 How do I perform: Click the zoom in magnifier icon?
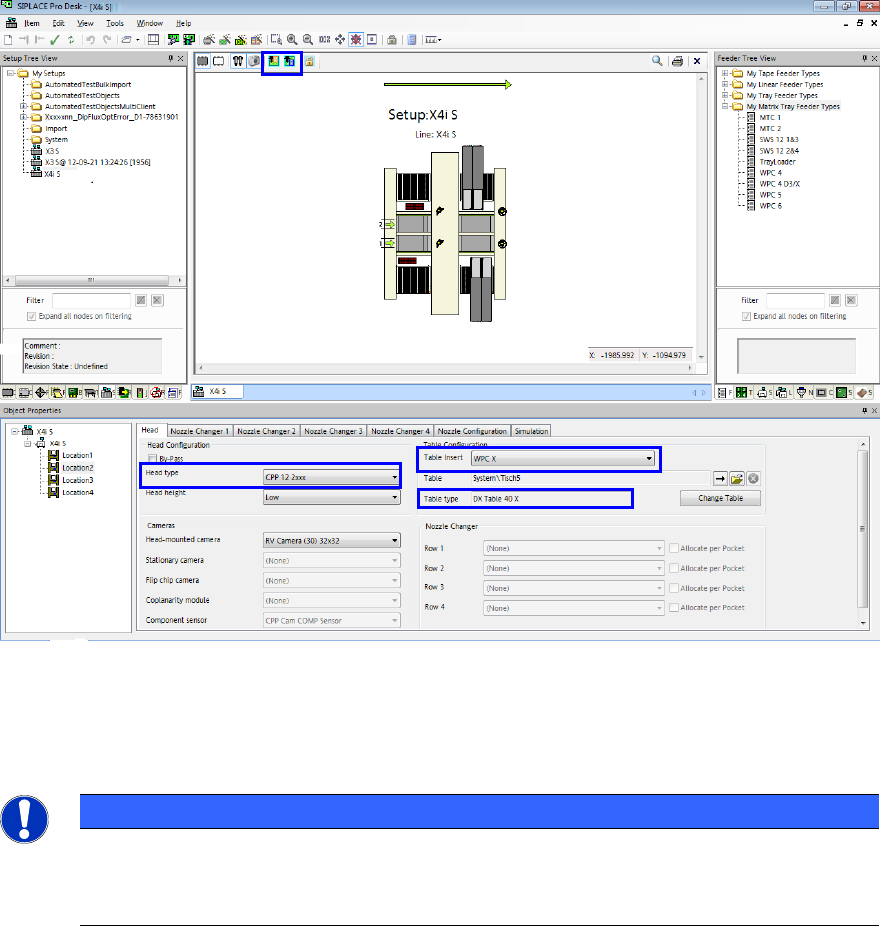click(x=292, y=40)
